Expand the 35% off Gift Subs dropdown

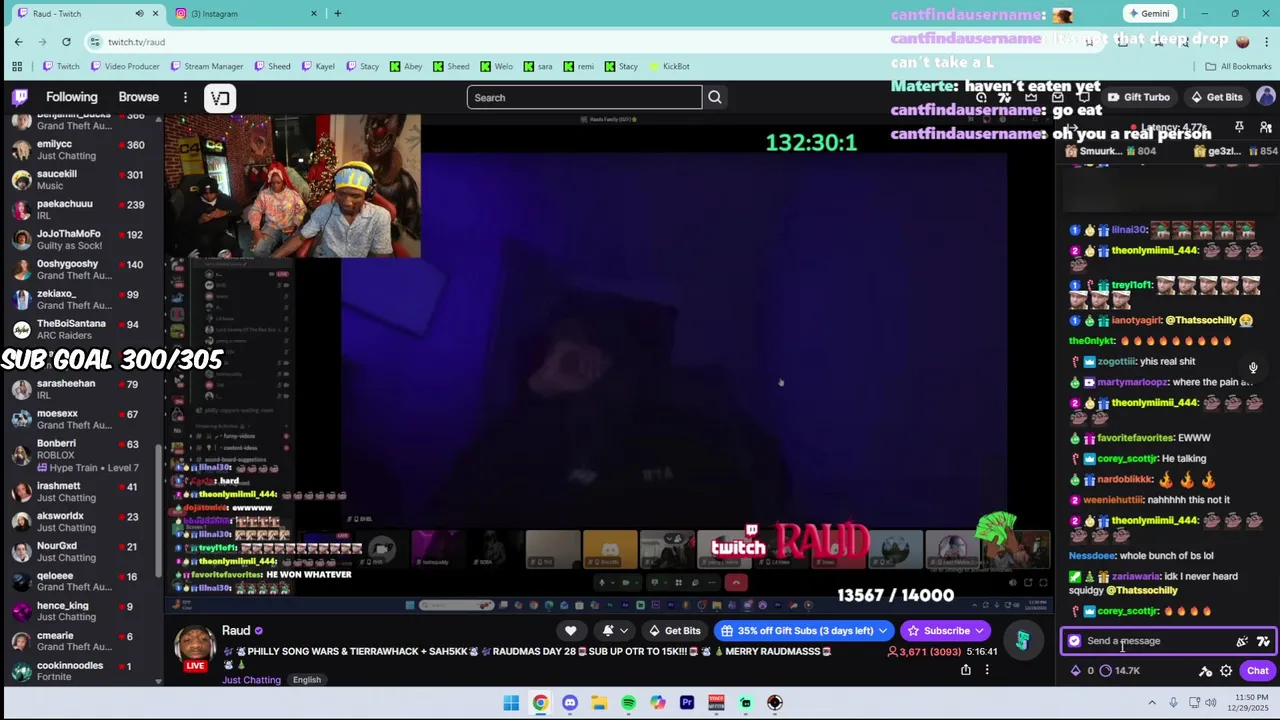coord(882,631)
